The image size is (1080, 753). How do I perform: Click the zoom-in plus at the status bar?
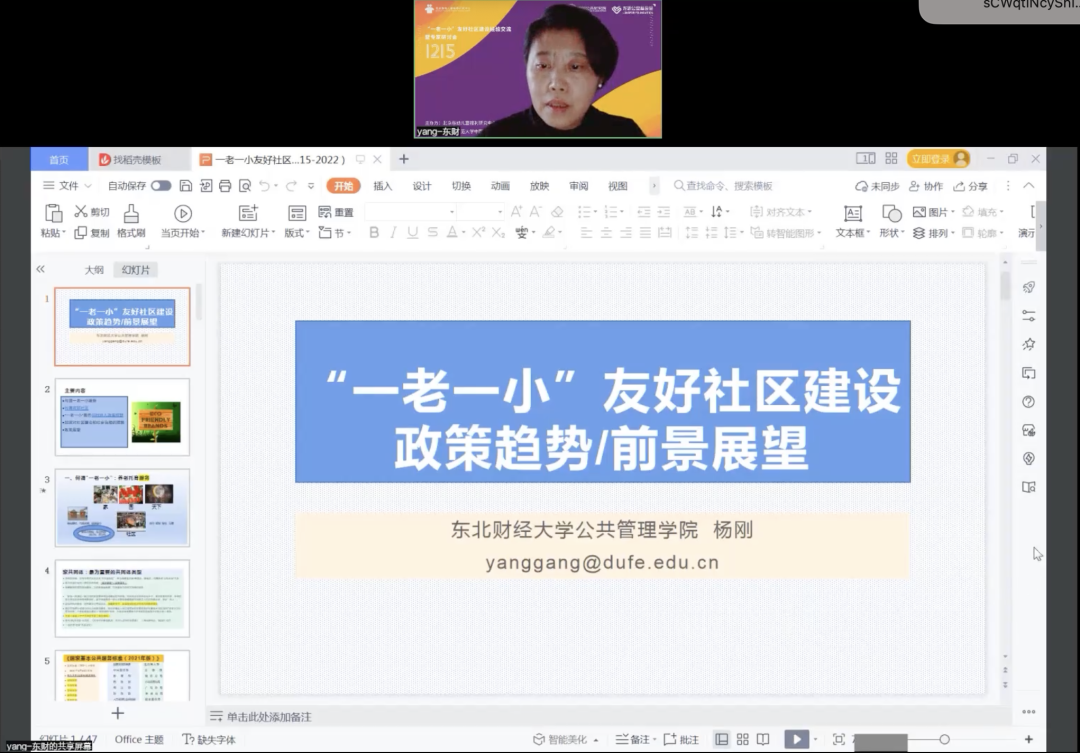click(x=1028, y=739)
